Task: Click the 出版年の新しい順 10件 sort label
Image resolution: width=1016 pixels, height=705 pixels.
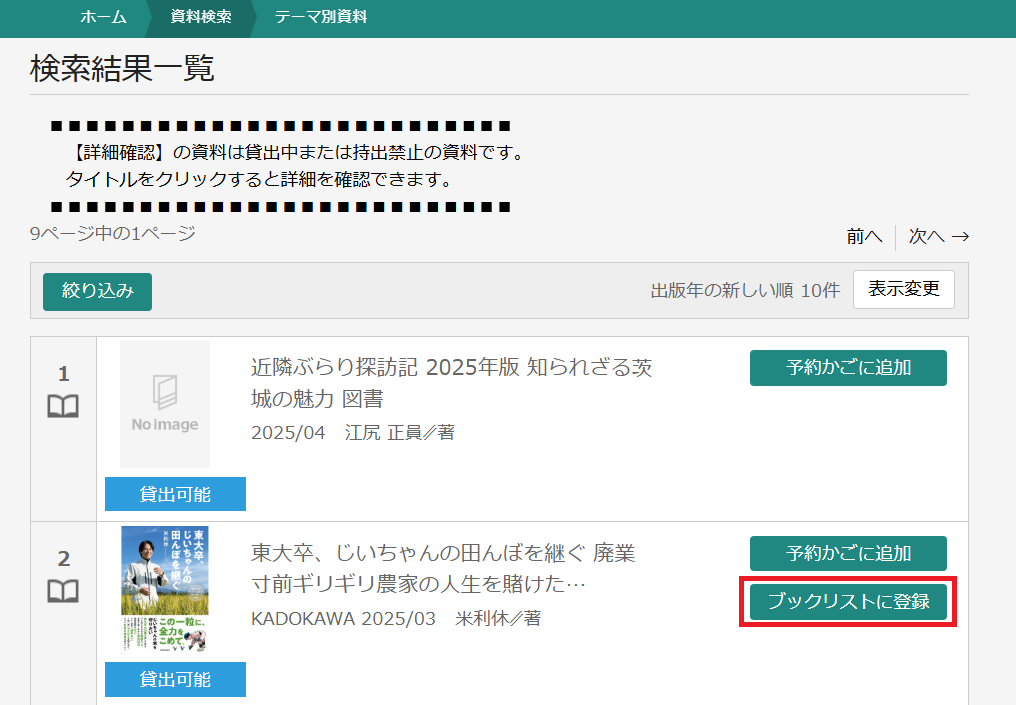Action: [x=745, y=291]
